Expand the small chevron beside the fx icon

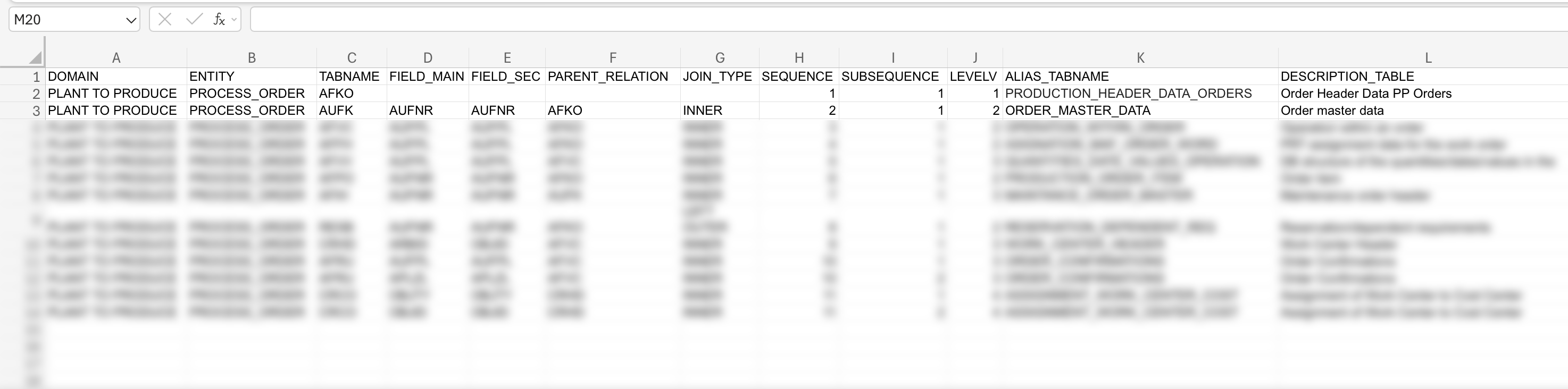pos(233,20)
